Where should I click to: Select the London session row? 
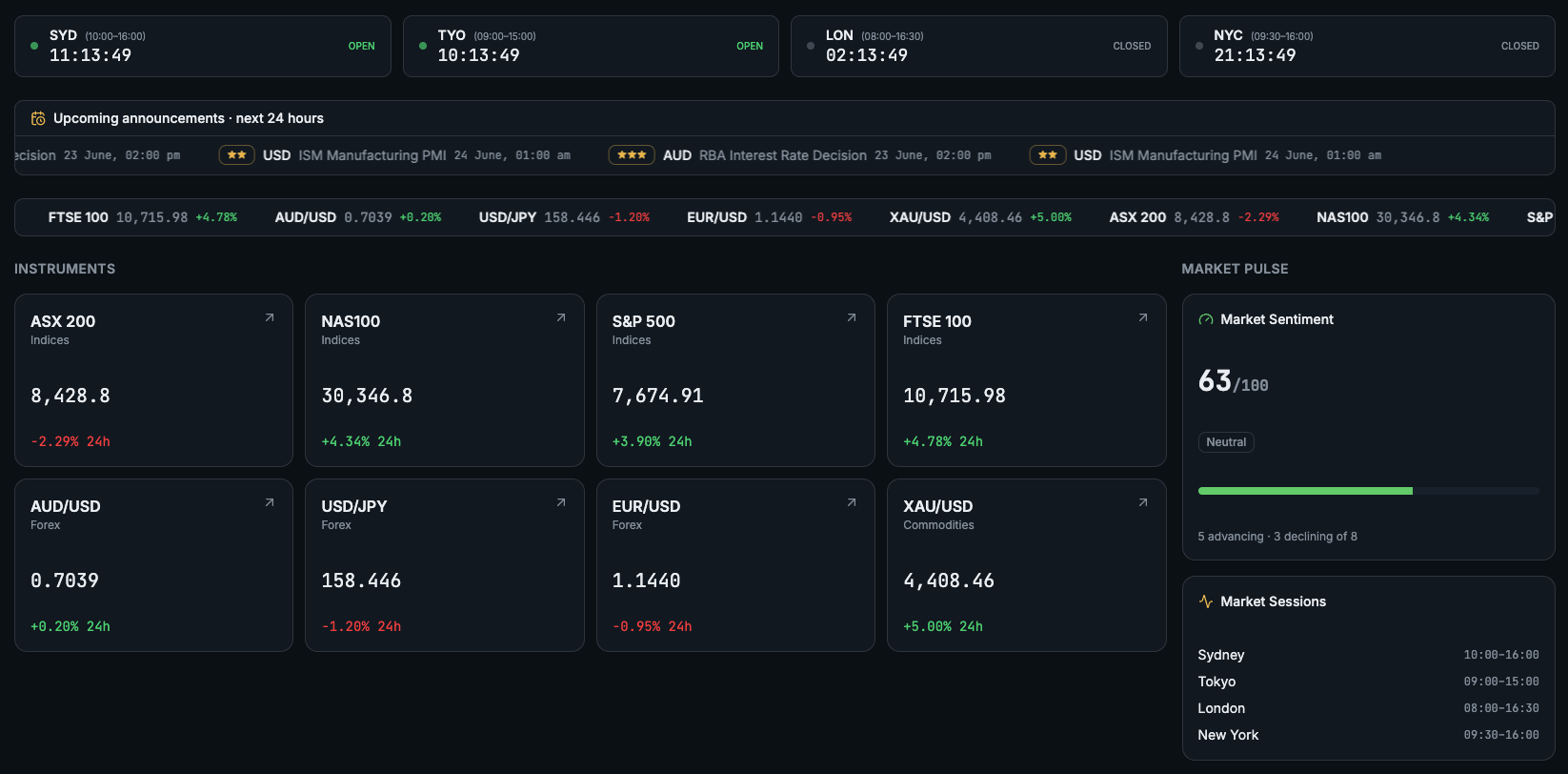pos(1368,708)
